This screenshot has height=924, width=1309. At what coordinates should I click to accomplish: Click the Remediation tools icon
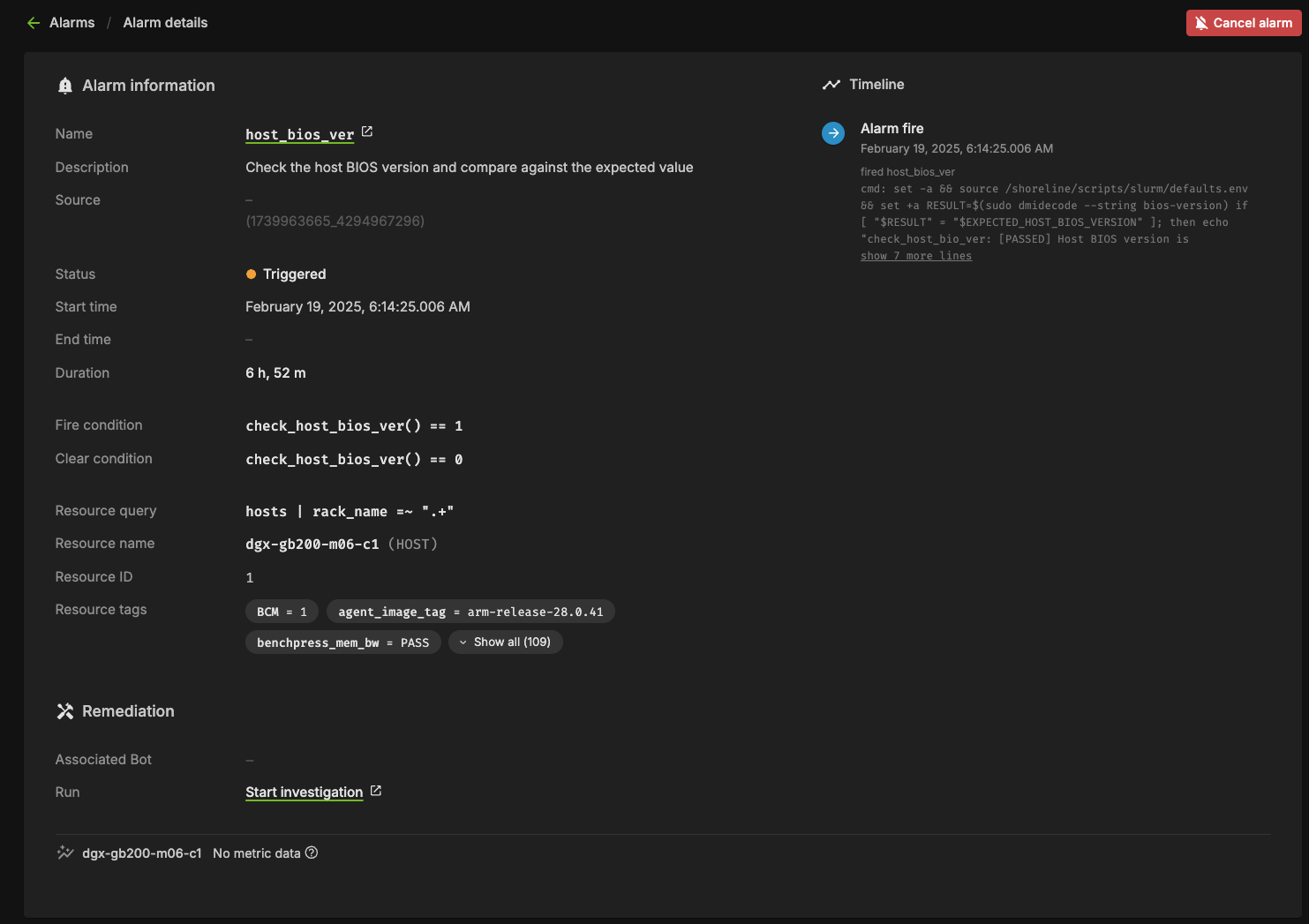click(64, 711)
